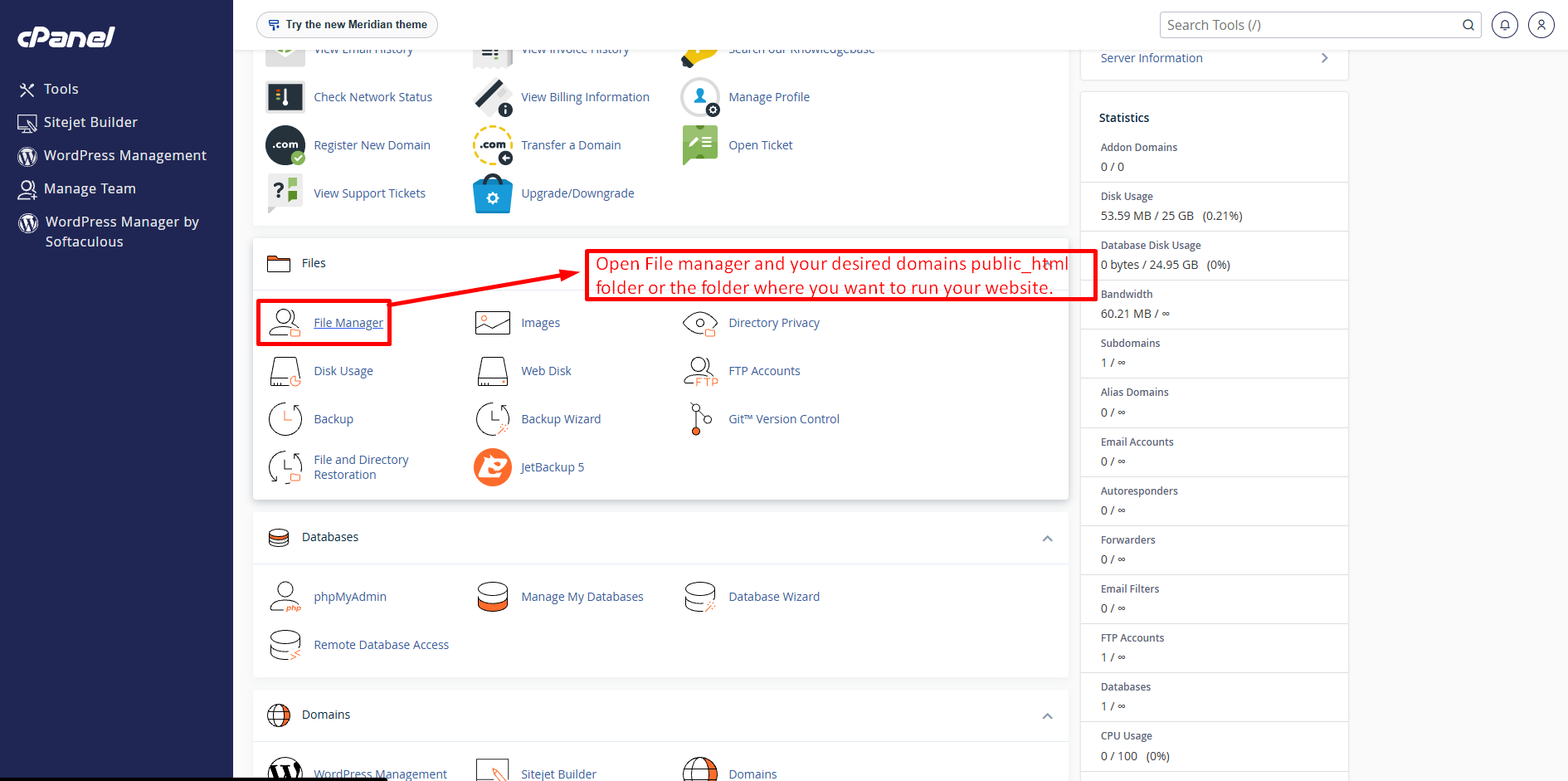Open the Manage Profile link
This screenshot has width=1568, height=781.
769,97
